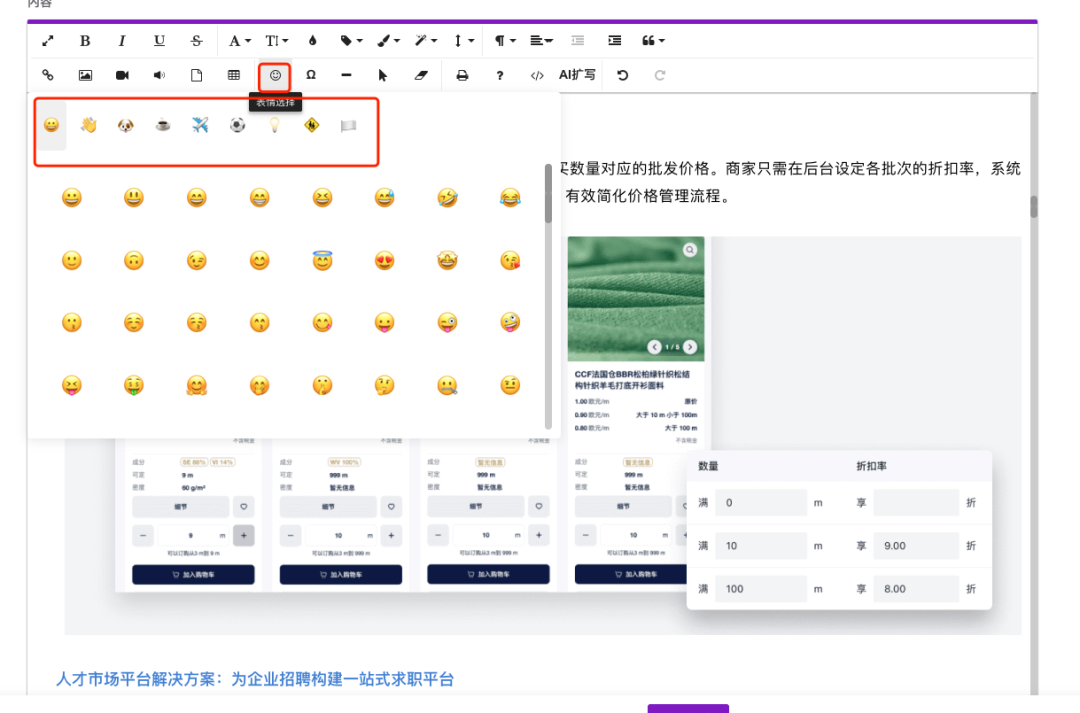Click the editor content vertical scrollbar
The image size is (1080, 713).
1034,207
